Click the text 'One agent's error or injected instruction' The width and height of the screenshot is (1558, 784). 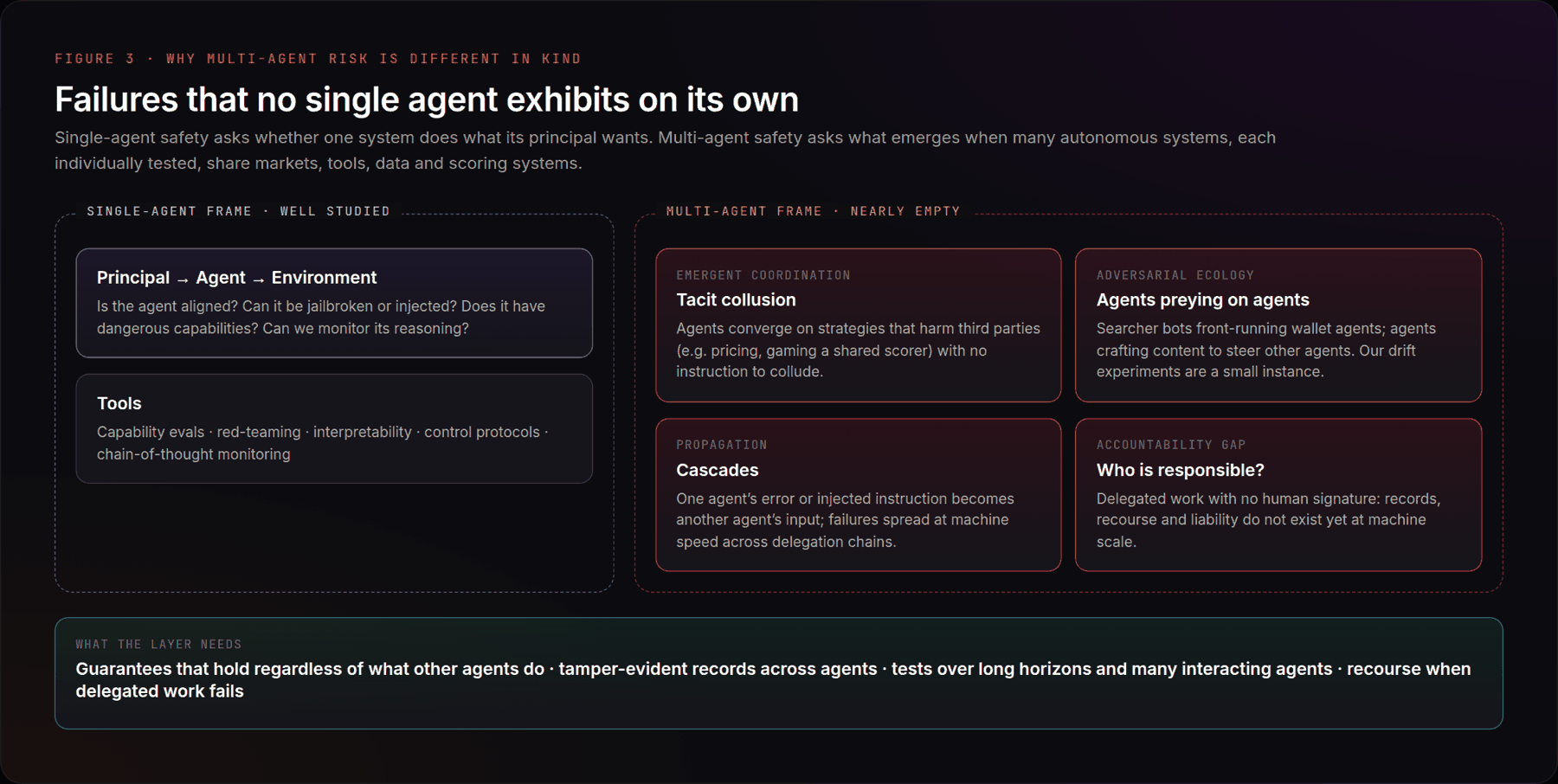[845, 520]
